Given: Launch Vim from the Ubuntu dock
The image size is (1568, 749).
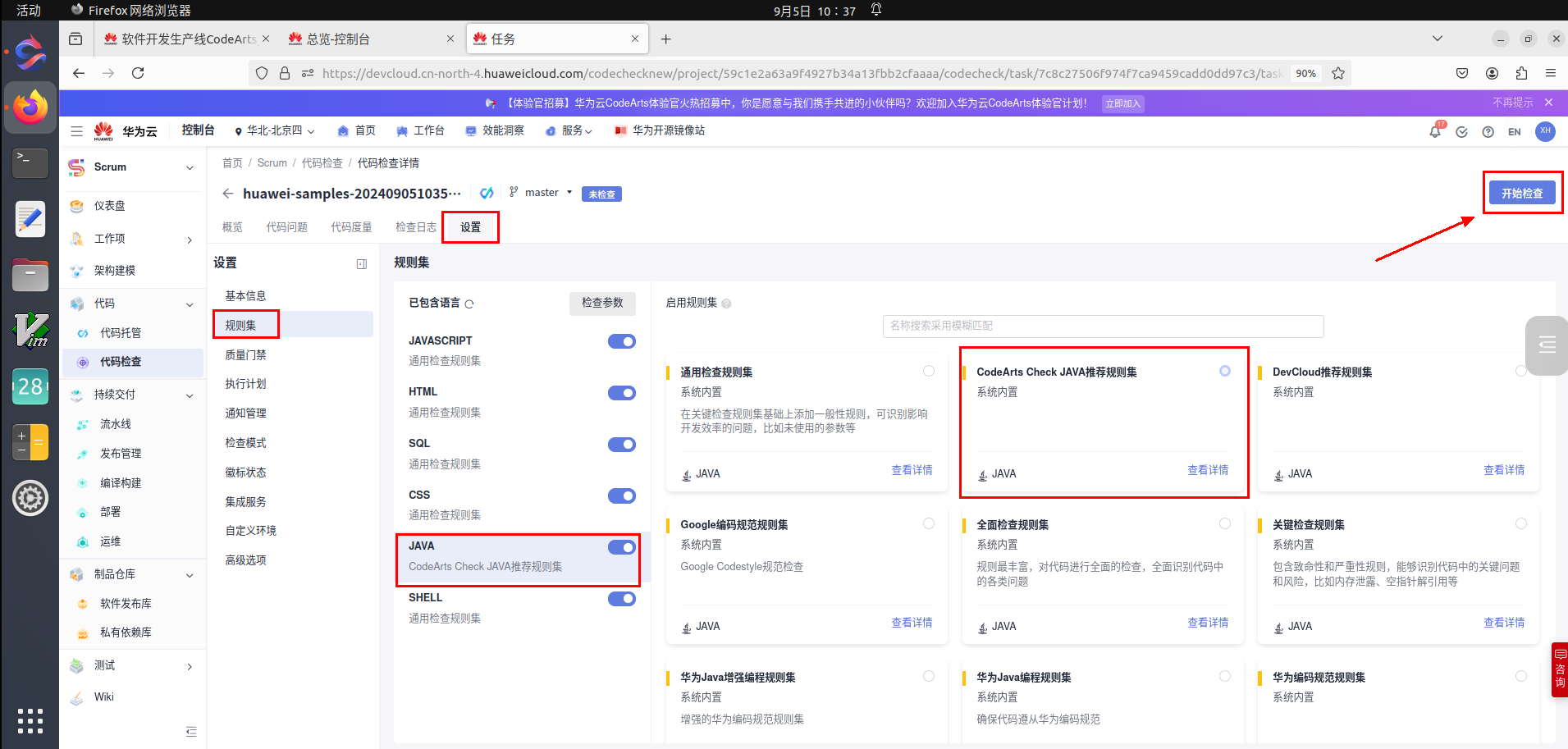Looking at the screenshot, I should (30, 331).
